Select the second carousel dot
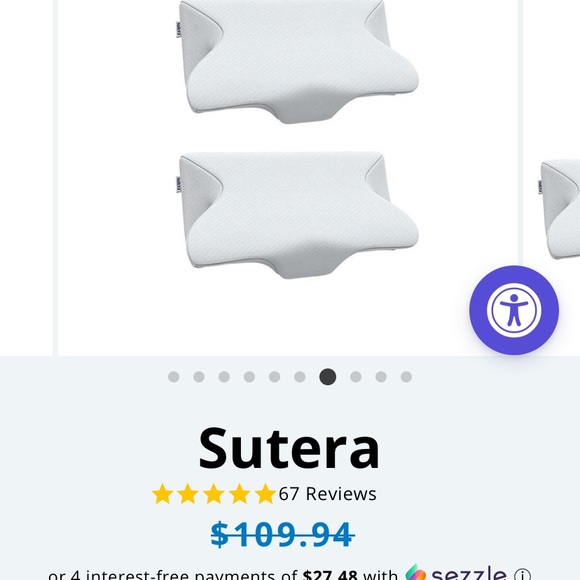The width and height of the screenshot is (580, 580). (199, 377)
